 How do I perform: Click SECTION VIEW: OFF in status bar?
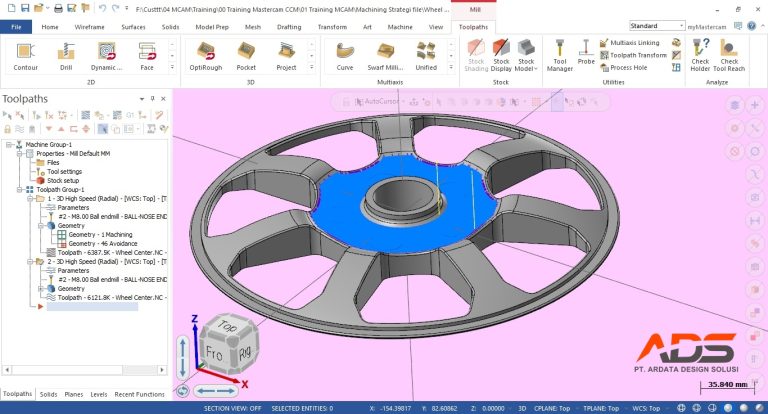tap(232, 408)
